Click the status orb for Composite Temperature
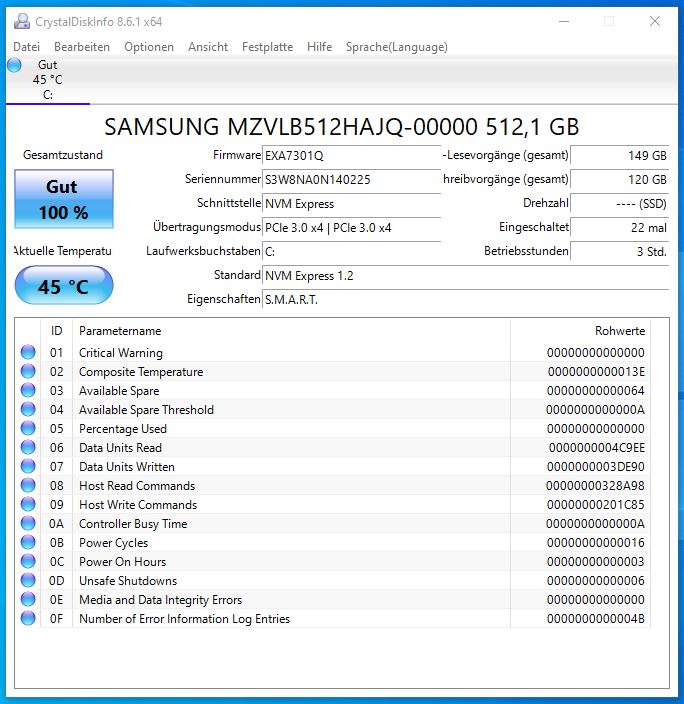 pos(28,371)
